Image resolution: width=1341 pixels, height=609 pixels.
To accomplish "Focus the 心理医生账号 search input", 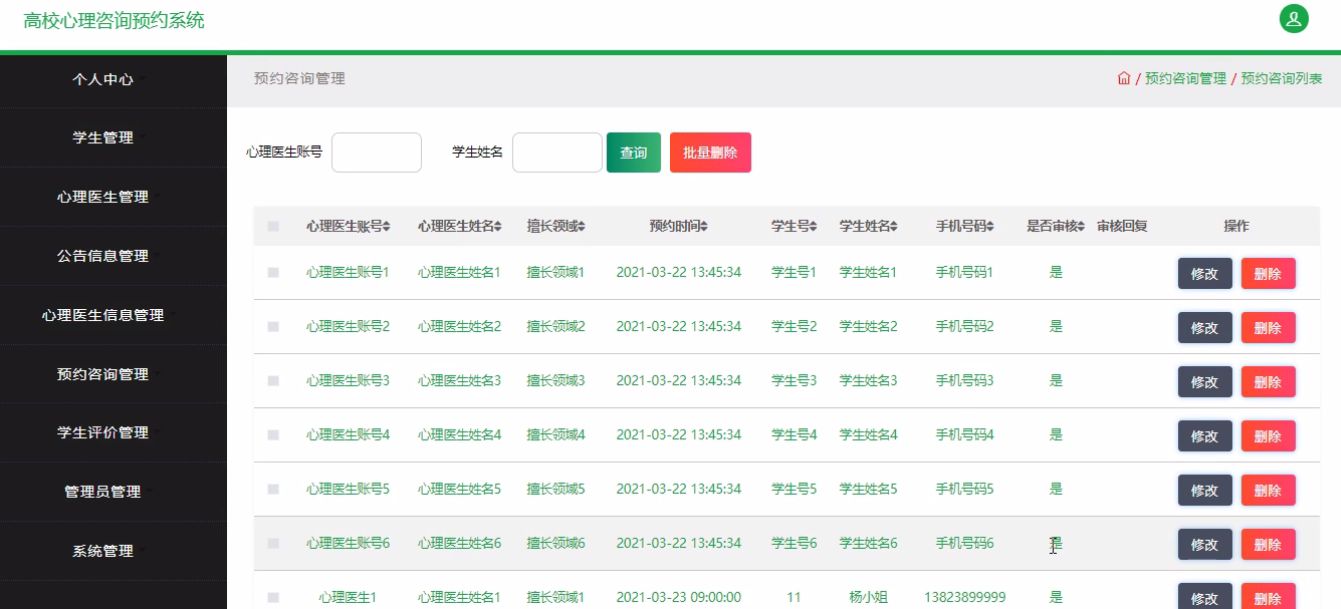I will pos(376,153).
